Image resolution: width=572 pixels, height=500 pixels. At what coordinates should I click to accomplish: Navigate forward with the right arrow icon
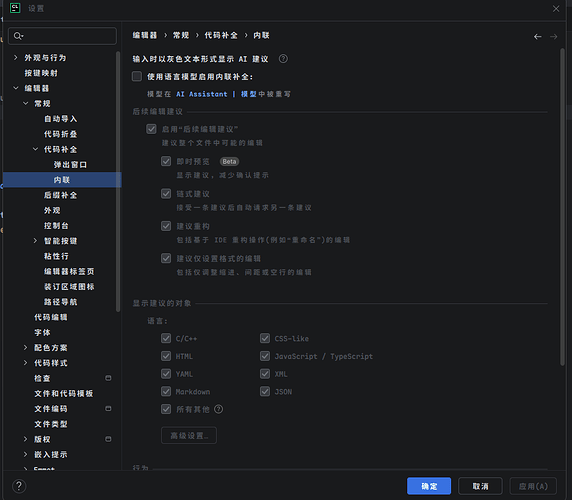click(x=553, y=36)
